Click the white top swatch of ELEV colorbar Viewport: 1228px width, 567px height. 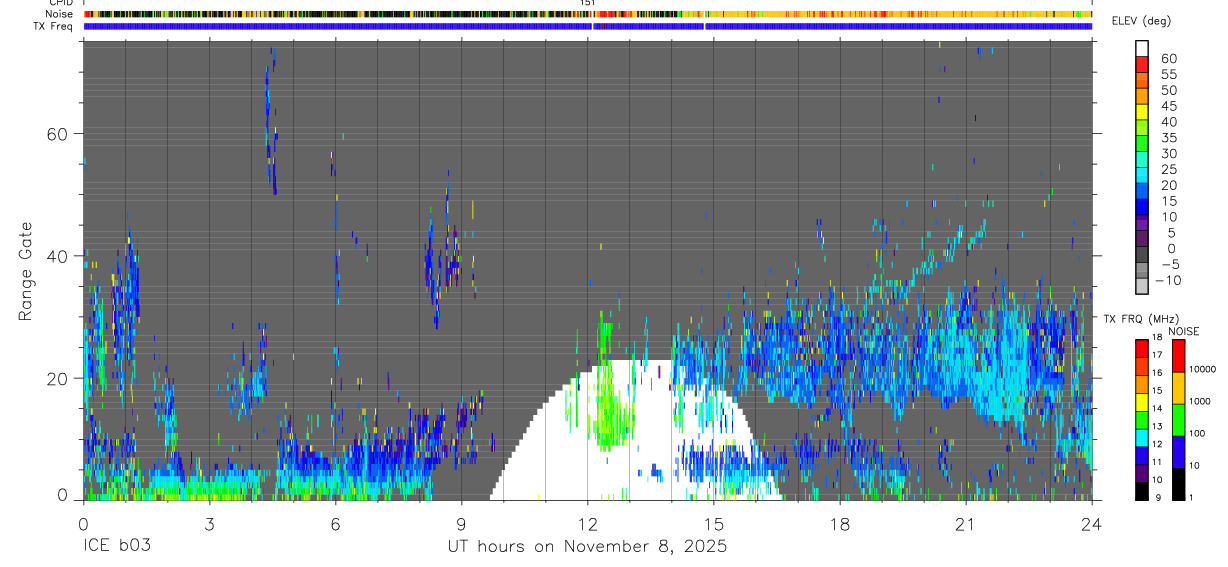tap(1142, 47)
